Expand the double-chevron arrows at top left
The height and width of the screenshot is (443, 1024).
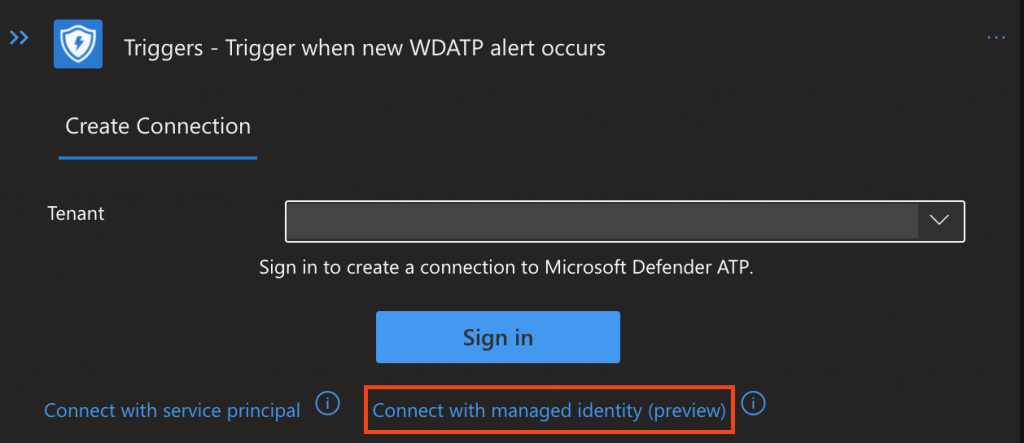pos(19,38)
